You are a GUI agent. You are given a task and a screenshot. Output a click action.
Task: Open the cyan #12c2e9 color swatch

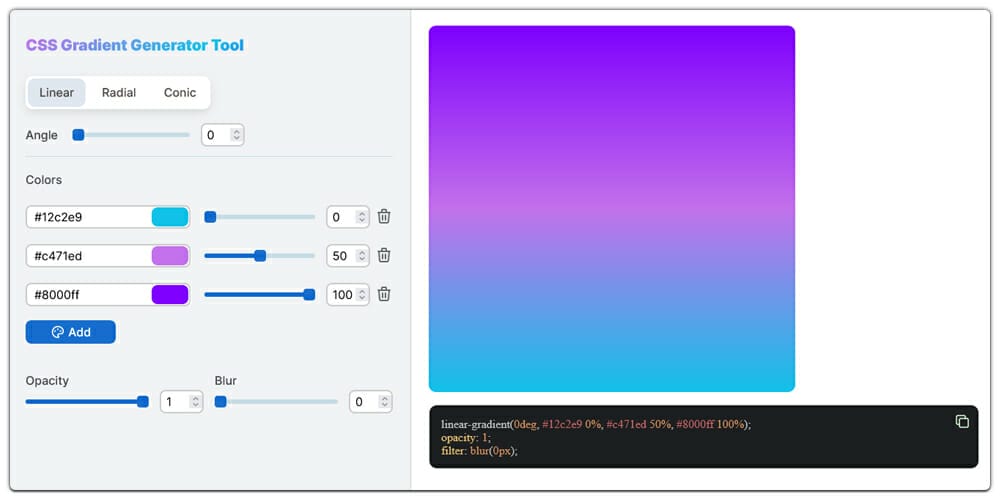point(169,217)
